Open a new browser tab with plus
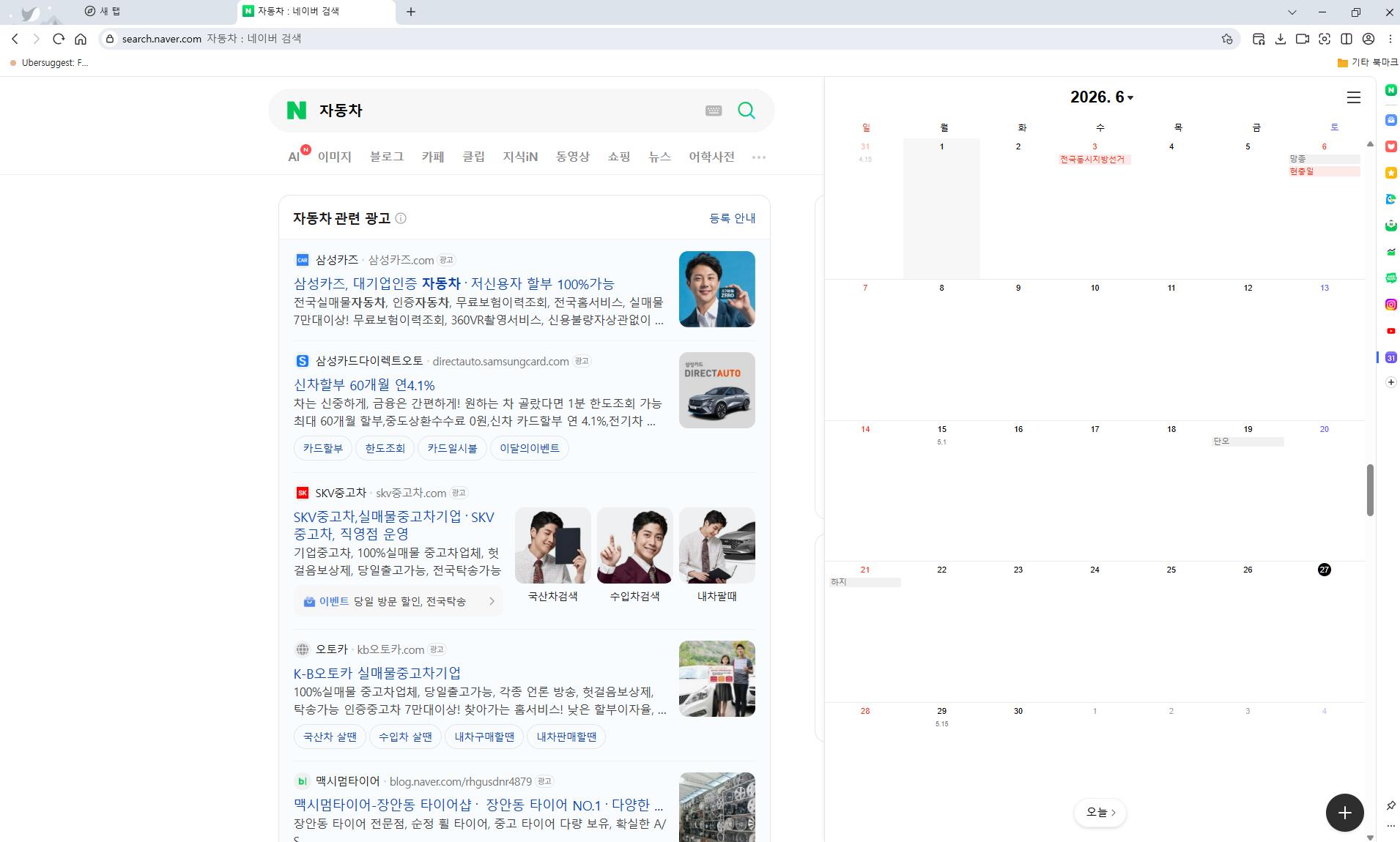Screen dimensions: 1400x842 pos(411,12)
